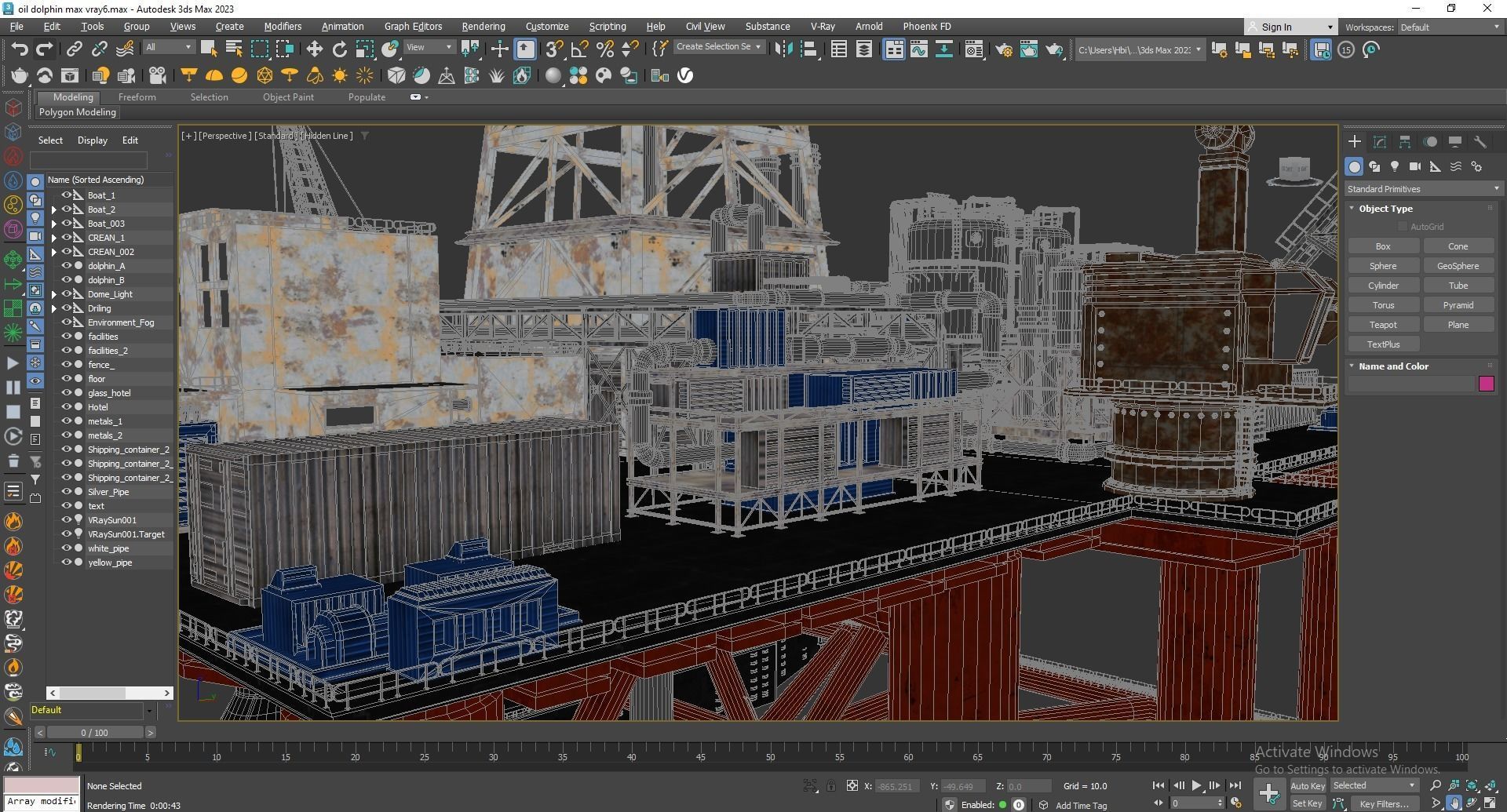The width and height of the screenshot is (1507, 812).
Task: Open the Modifiers menu
Action: [283, 27]
